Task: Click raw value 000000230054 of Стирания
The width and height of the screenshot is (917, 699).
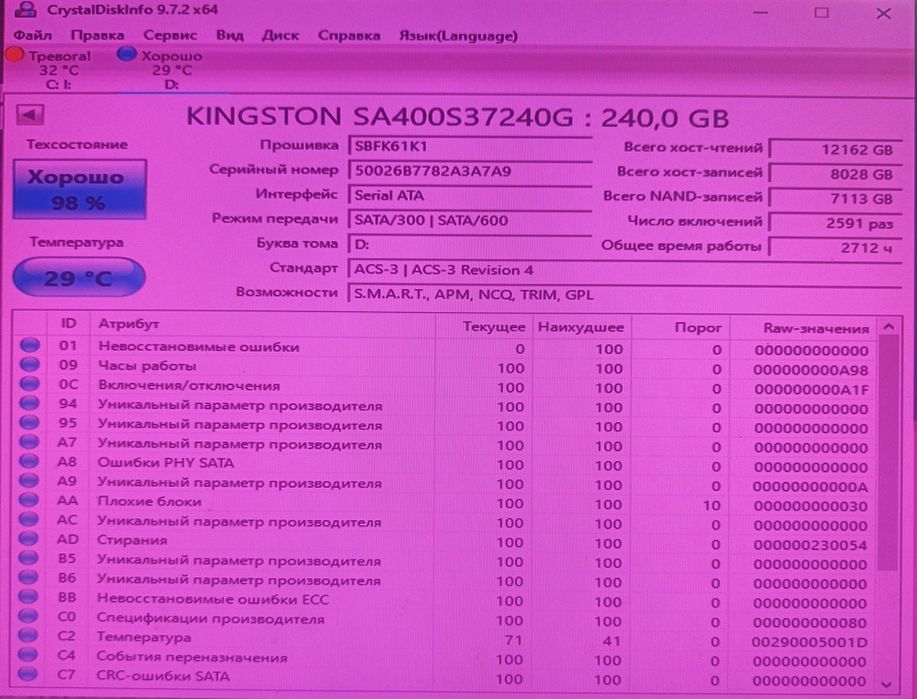Action: point(810,545)
